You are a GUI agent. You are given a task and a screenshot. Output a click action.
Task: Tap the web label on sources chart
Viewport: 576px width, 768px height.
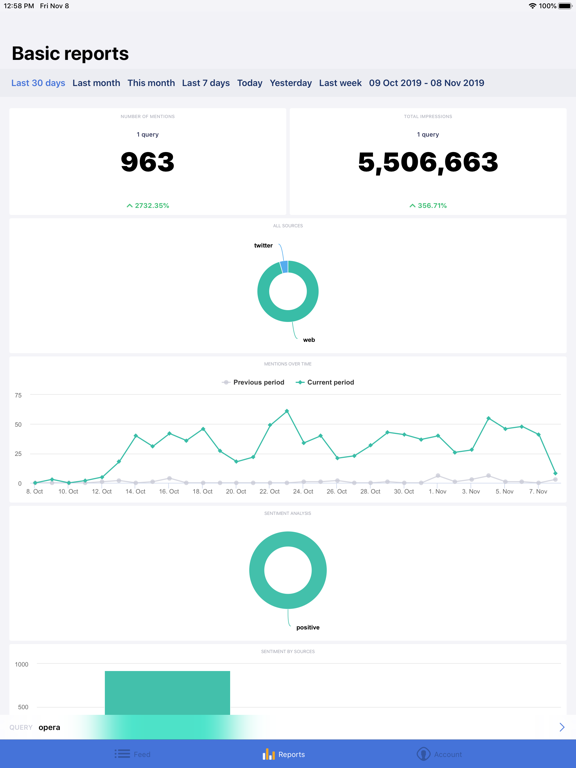point(309,340)
